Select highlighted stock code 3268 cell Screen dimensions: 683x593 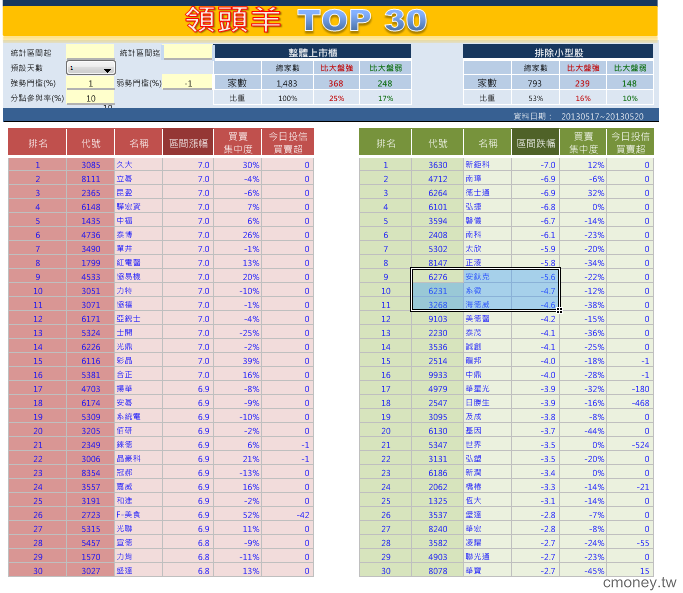click(x=438, y=305)
